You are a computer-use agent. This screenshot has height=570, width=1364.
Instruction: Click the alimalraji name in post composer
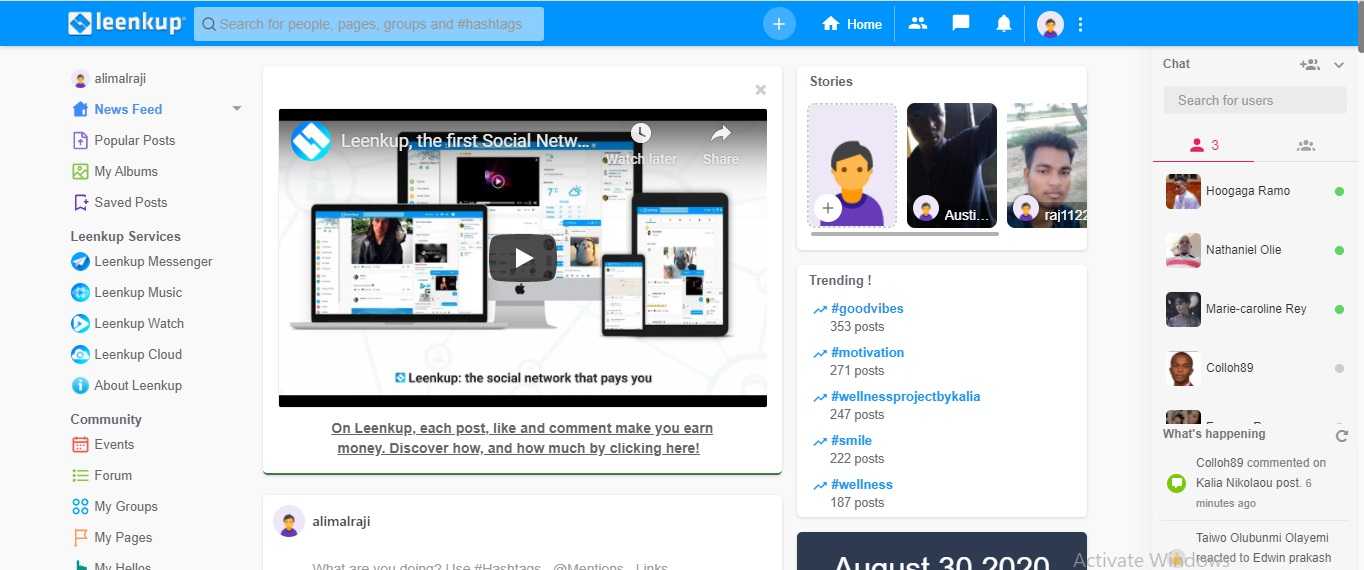341,521
